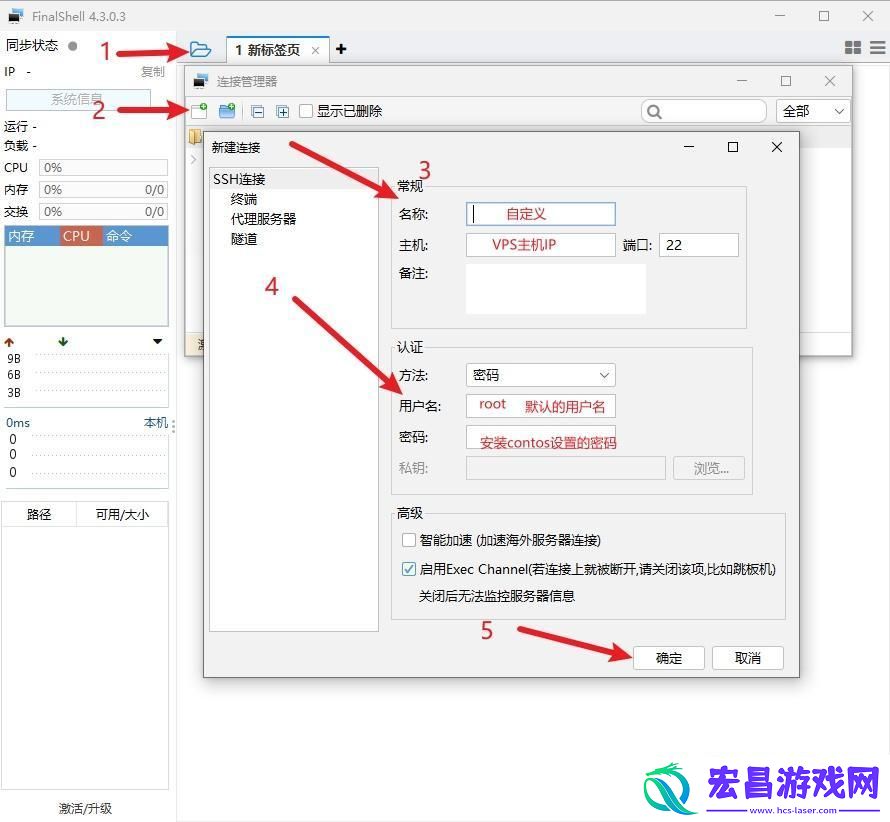This screenshot has width=890, height=822.
Task: Focus the 备注 notes text area
Action: (x=556, y=289)
